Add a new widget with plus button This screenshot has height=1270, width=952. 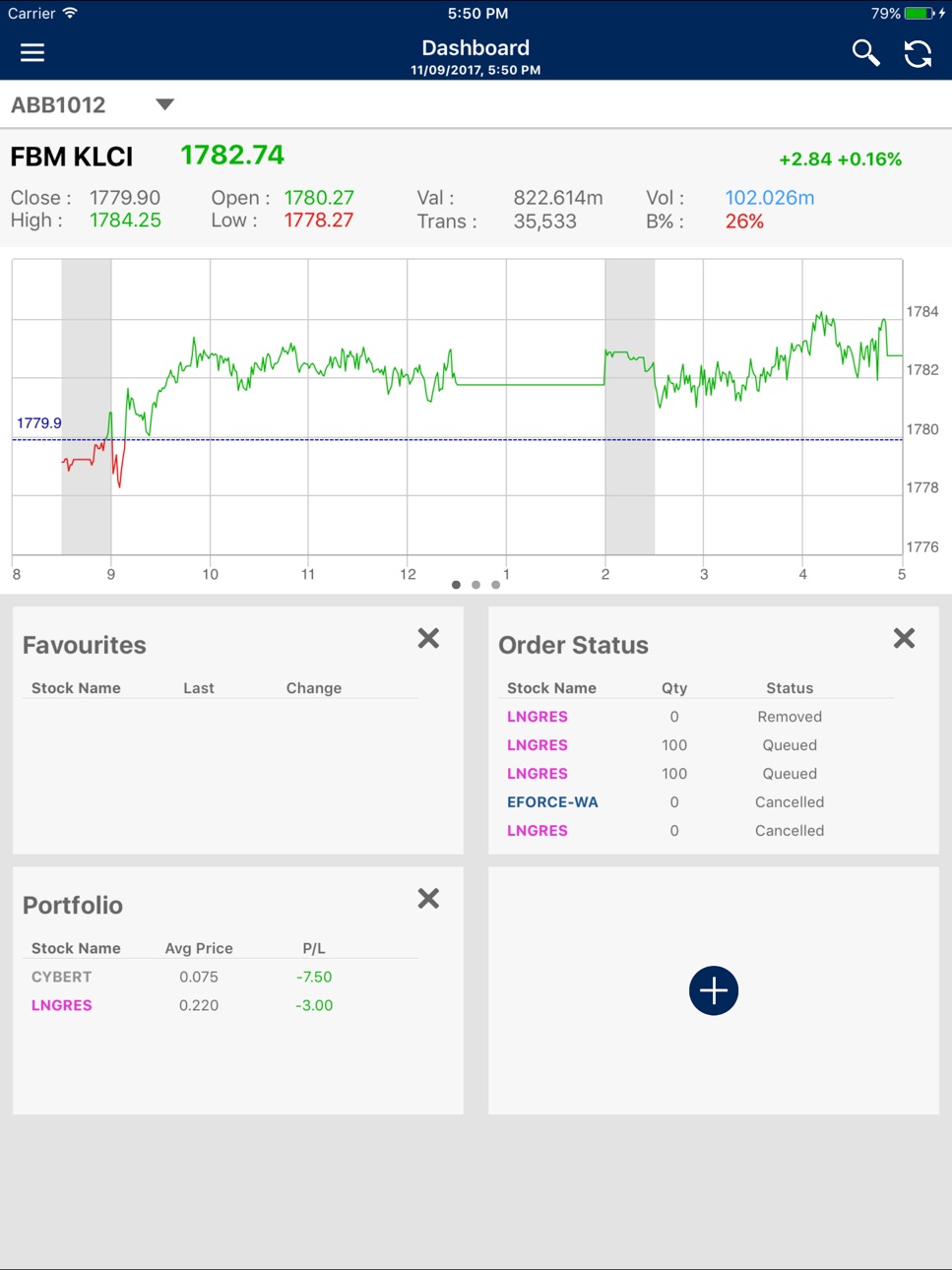click(714, 990)
